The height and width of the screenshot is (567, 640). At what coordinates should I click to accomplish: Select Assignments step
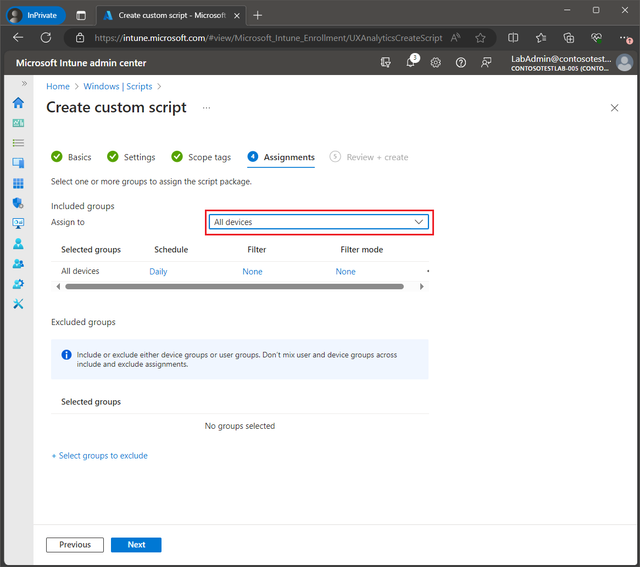point(281,157)
